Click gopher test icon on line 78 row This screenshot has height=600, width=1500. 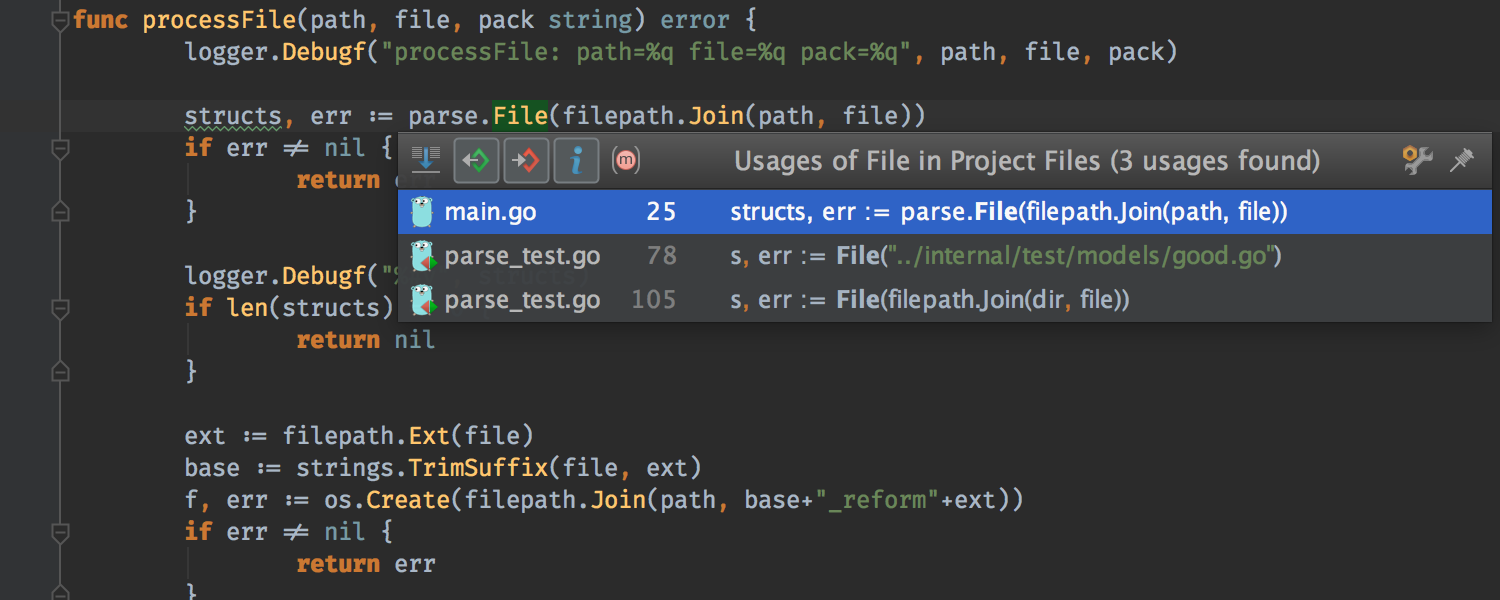click(x=423, y=256)
